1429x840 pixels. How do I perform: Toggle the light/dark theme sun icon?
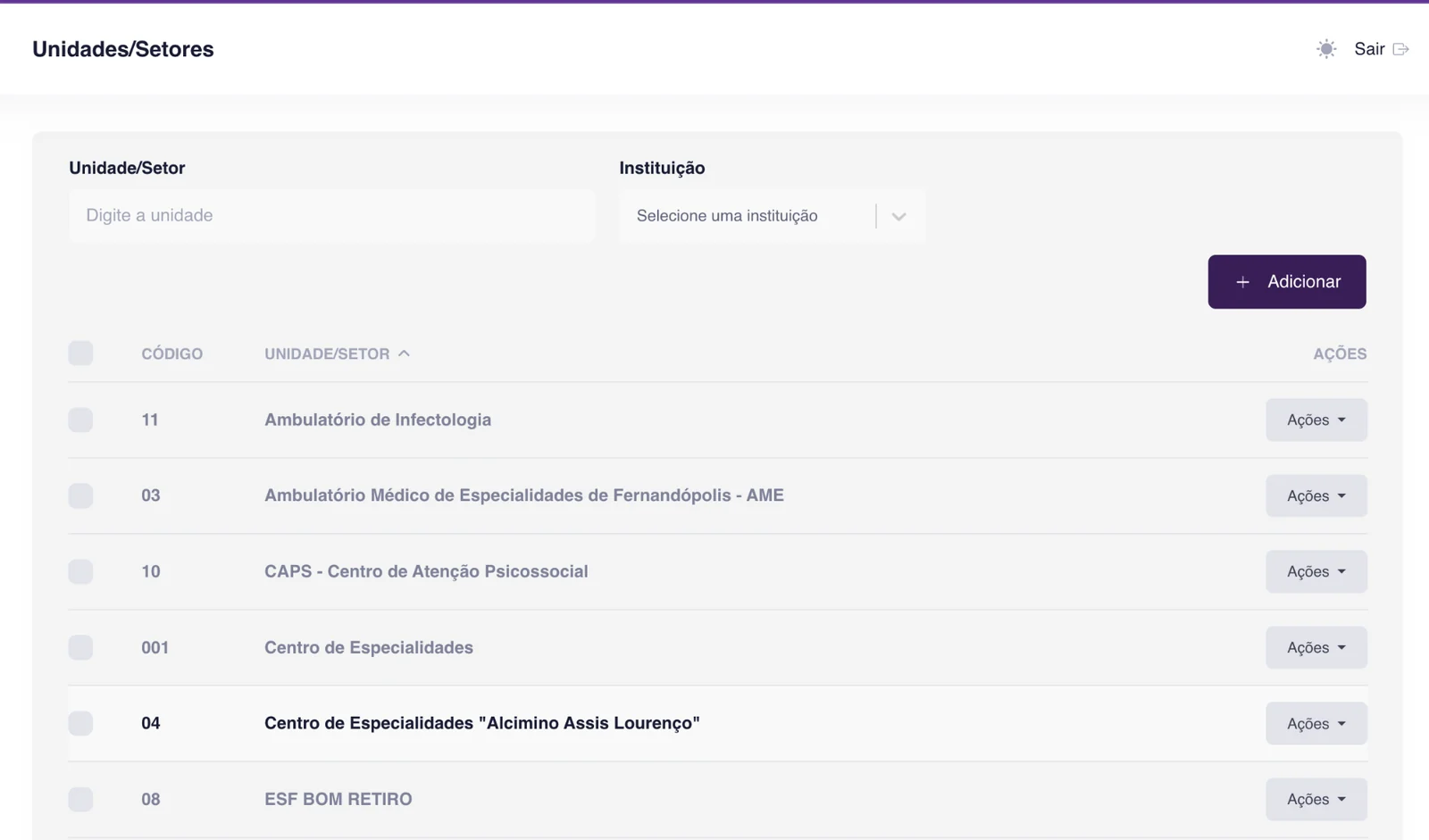(x=1326, y=49)
